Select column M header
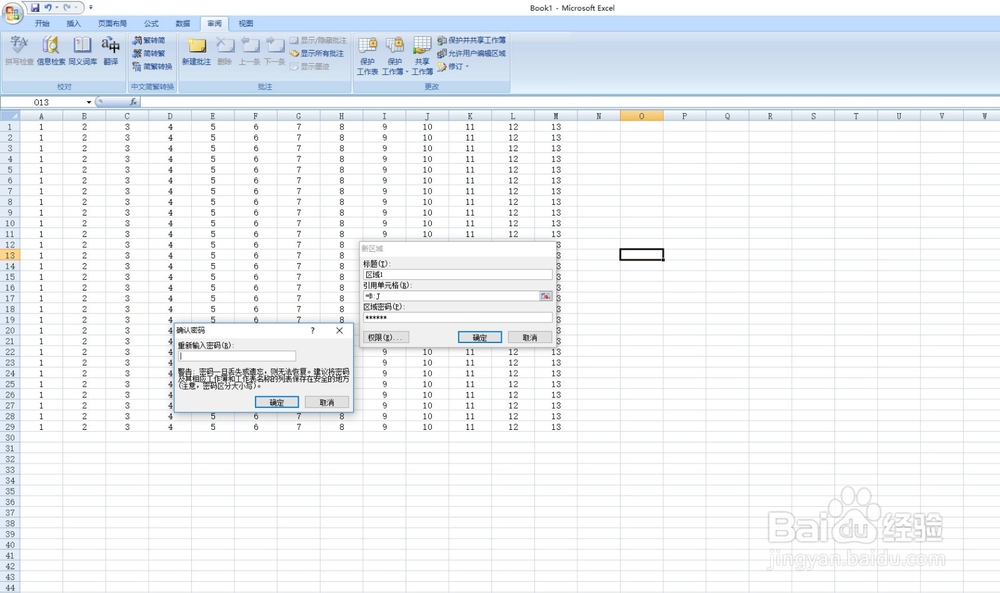 click(556, 116)
